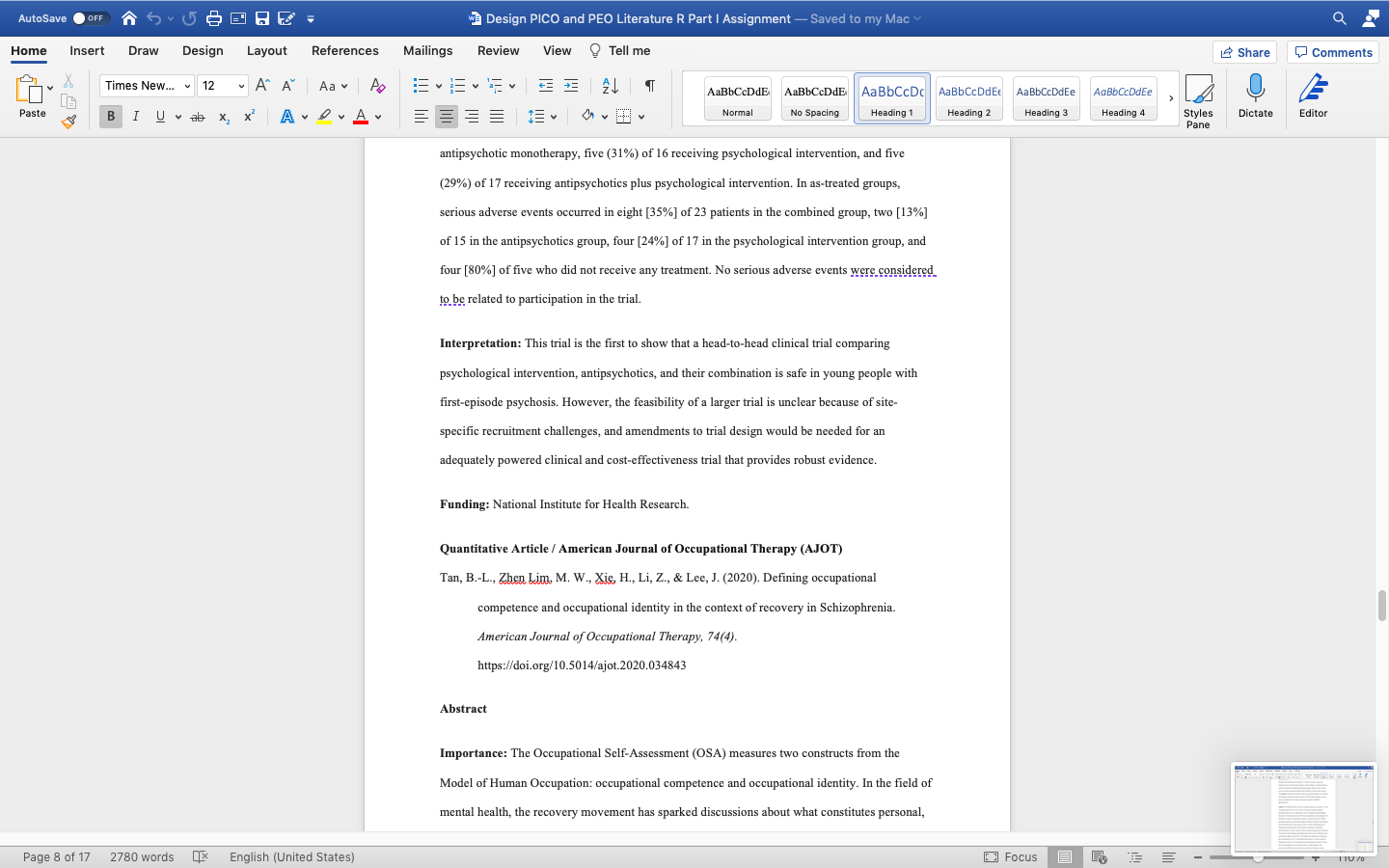This screenshot has height=868, width=1389.
Task: Open Paste options dropdown arrow
Action: pyautogui.click(x=50, y=88)
